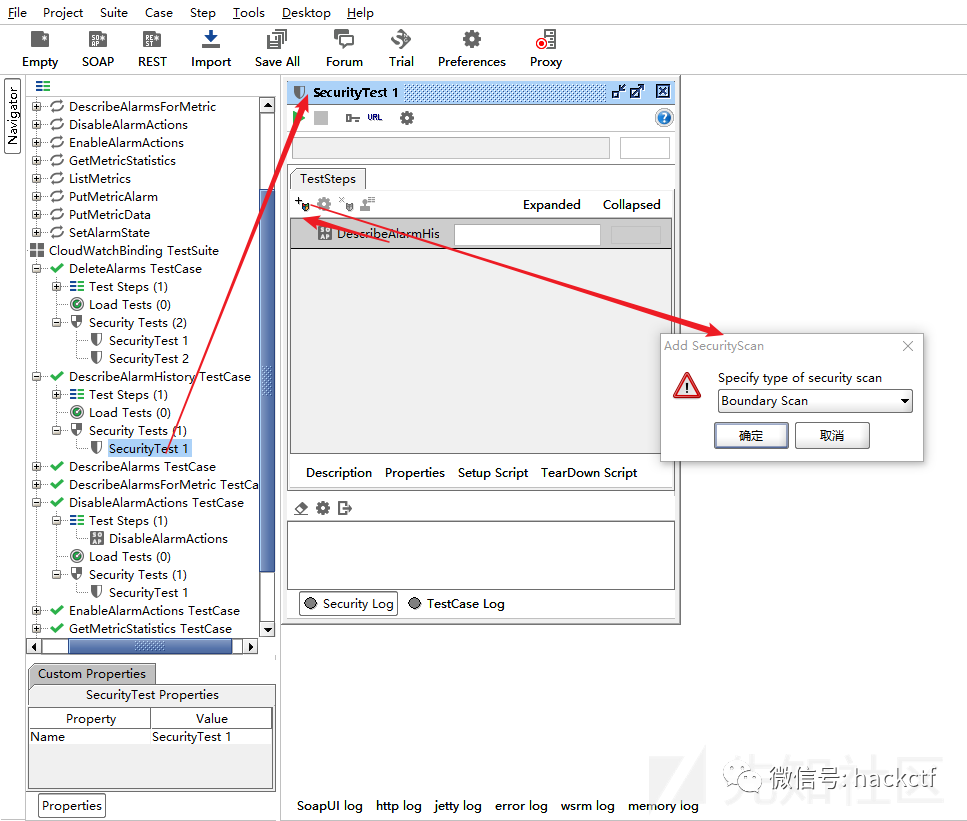
Task: Click the navigator horizontal scrollbar thumb
Action: tap(150, 646)
